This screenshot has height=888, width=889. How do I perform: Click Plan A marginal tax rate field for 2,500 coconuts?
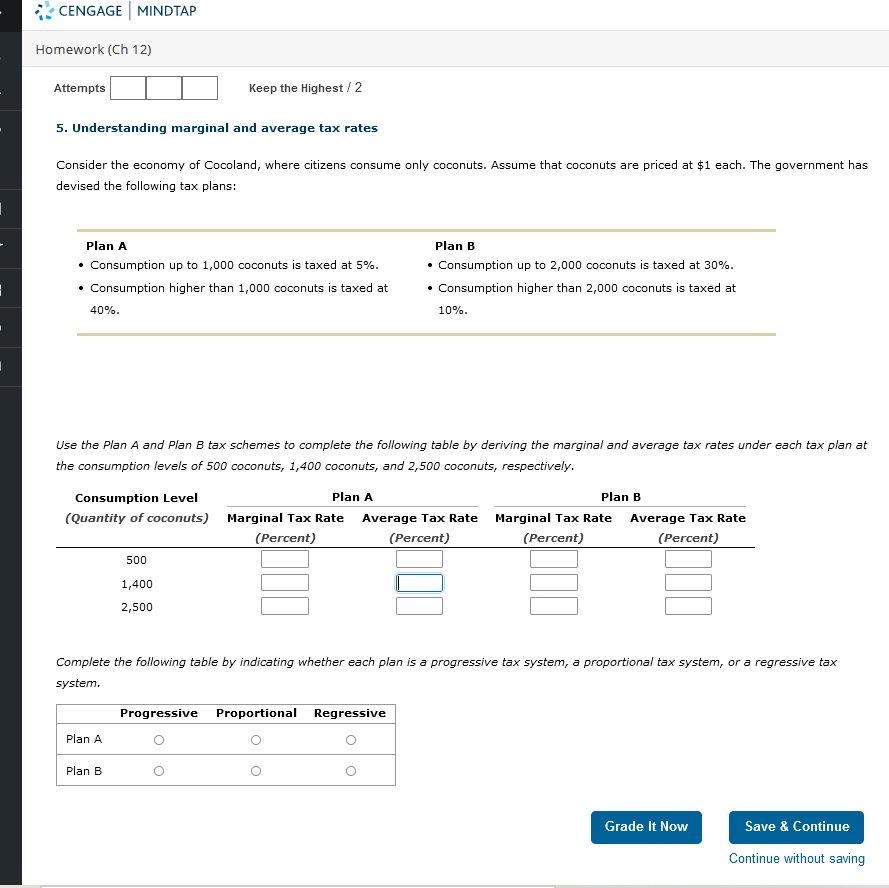point(285,605)
